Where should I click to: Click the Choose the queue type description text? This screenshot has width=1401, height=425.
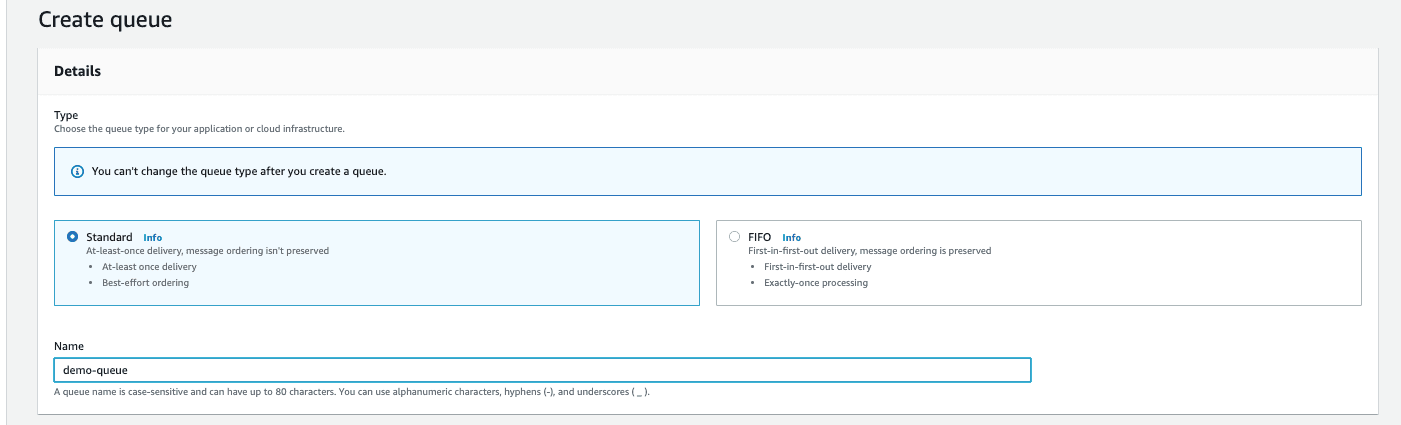click(x=199, y=129)
